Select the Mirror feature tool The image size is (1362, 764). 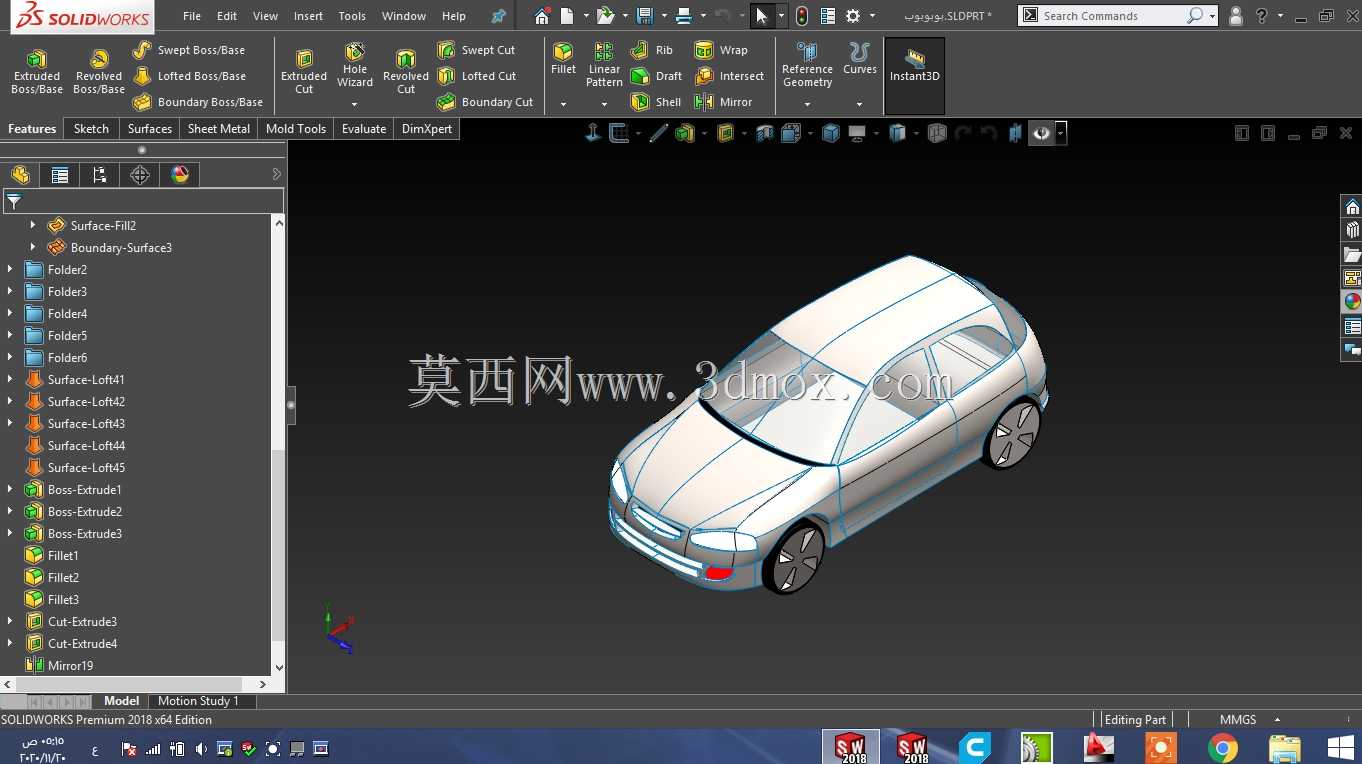[x=724, y=102]
